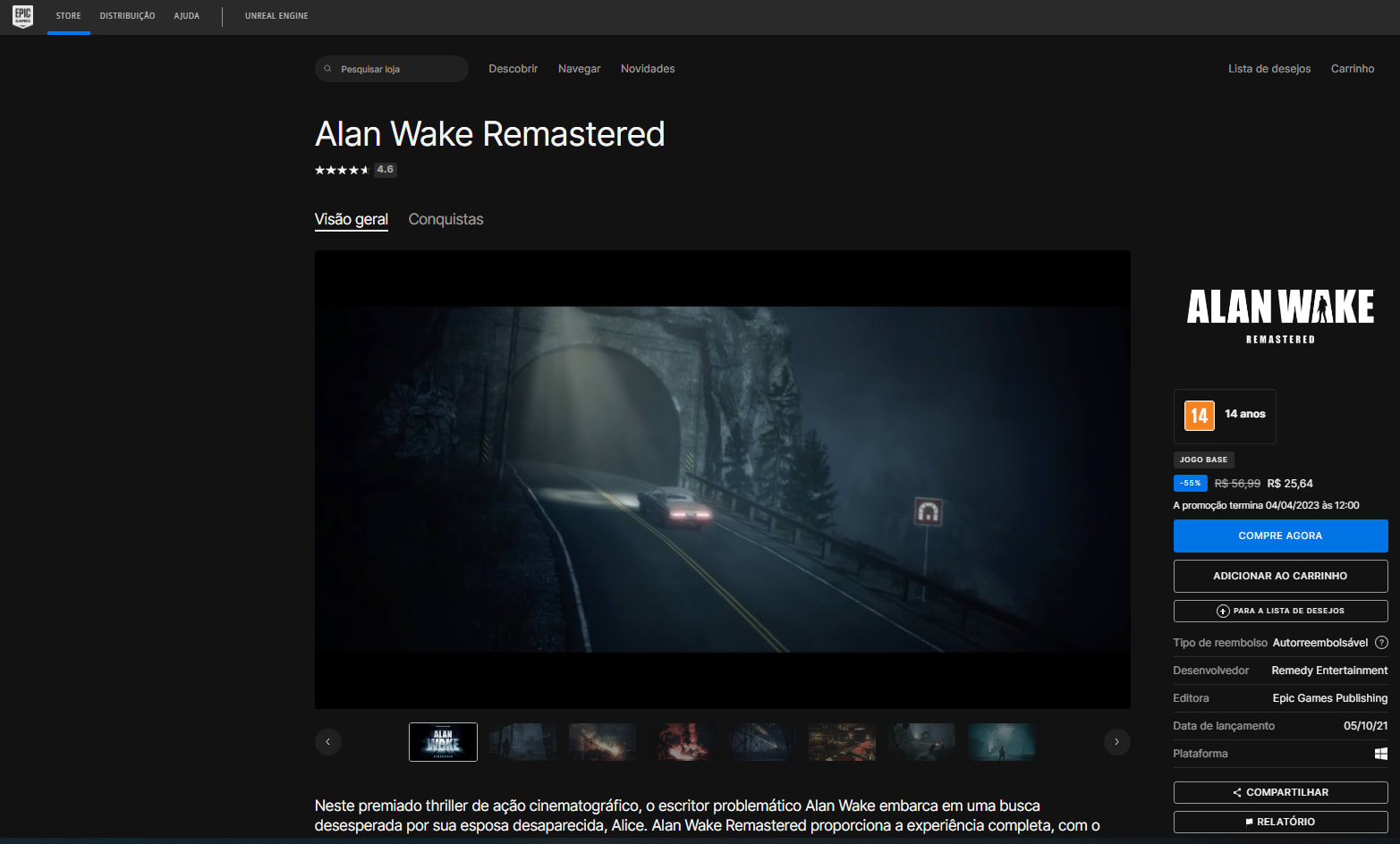Click the Autorreembolsável refund text
Screen dimensions: 1400x844
click(x=1320, y=643)
